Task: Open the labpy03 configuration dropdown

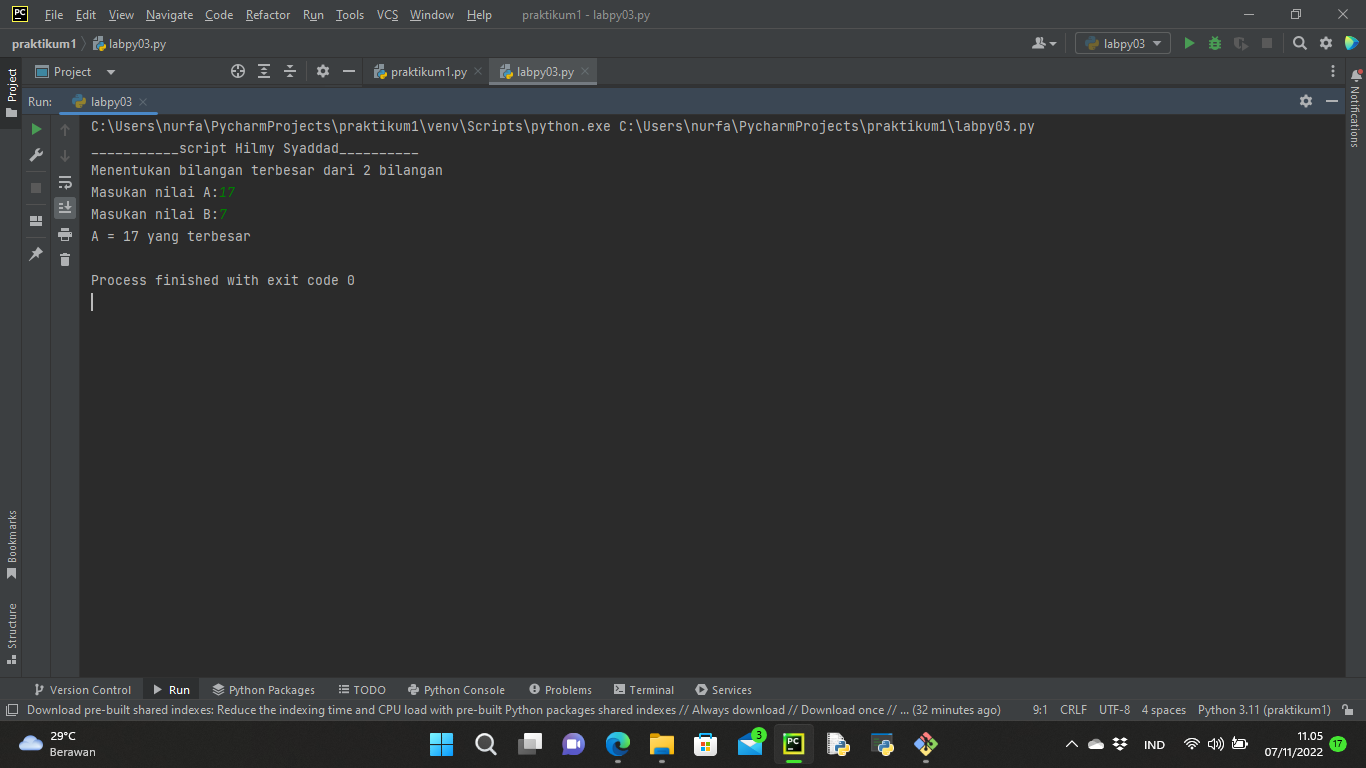Action: pyautogui.click(x=1121, y=44)
